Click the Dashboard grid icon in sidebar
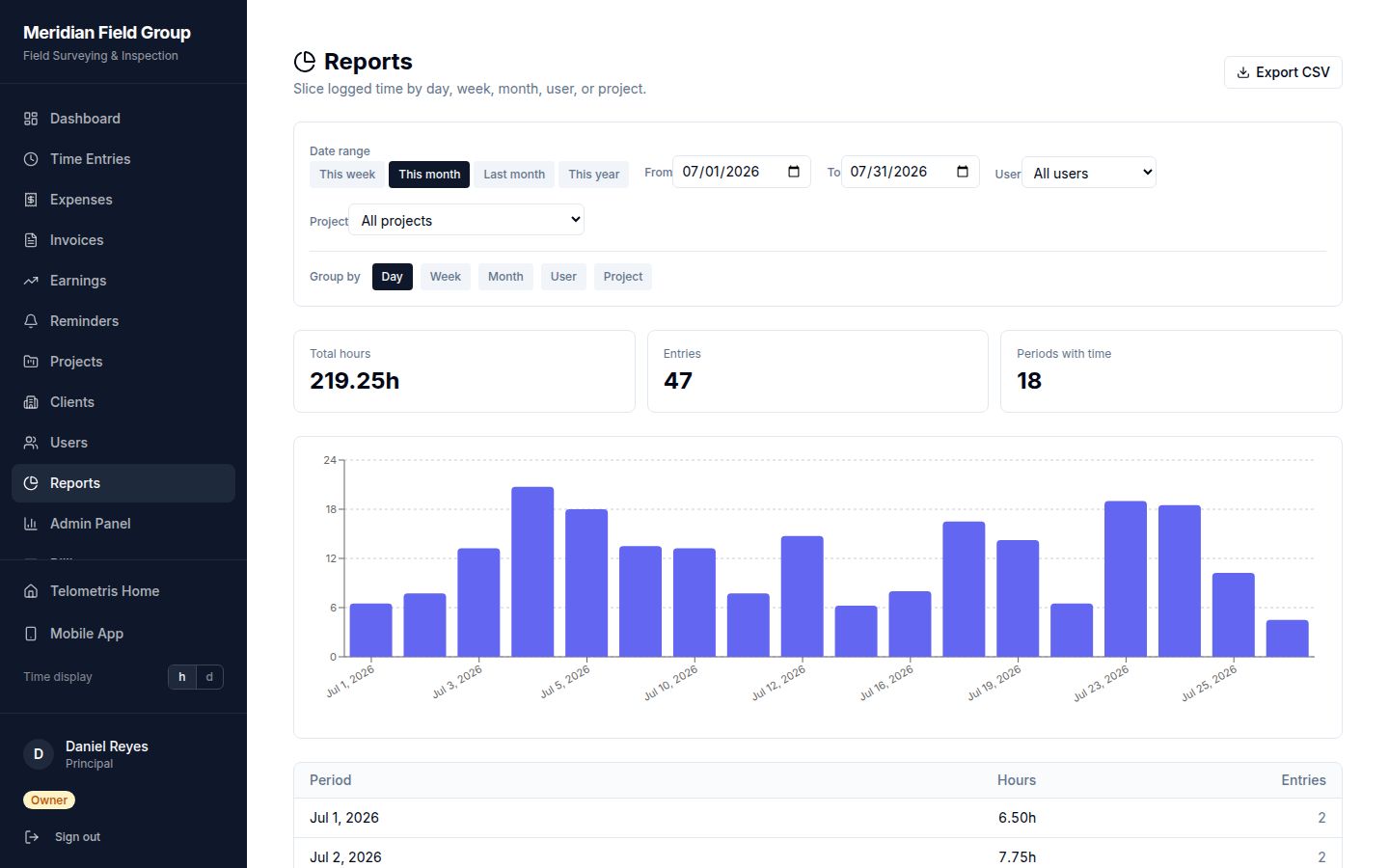The width and height of the screenshot is (1389, 868). 31,119
